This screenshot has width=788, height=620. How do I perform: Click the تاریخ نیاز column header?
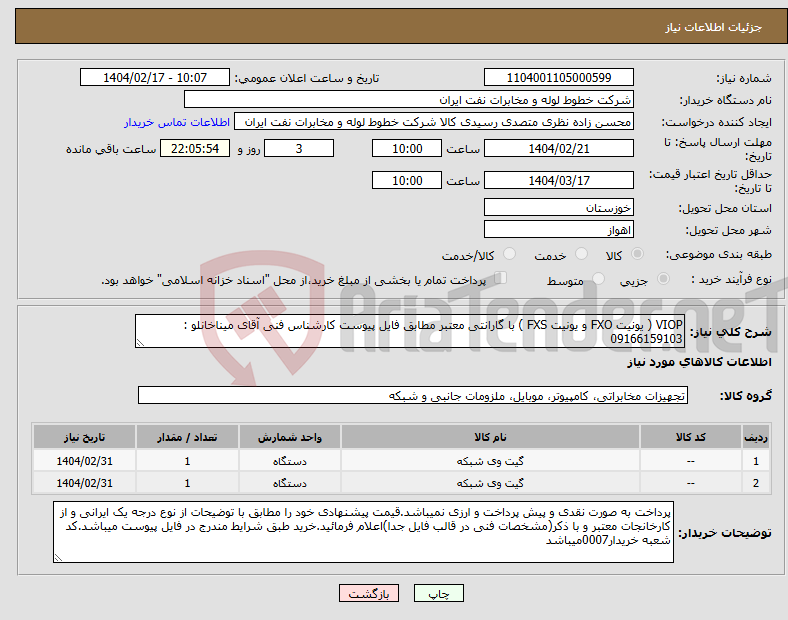click(84, 437)
